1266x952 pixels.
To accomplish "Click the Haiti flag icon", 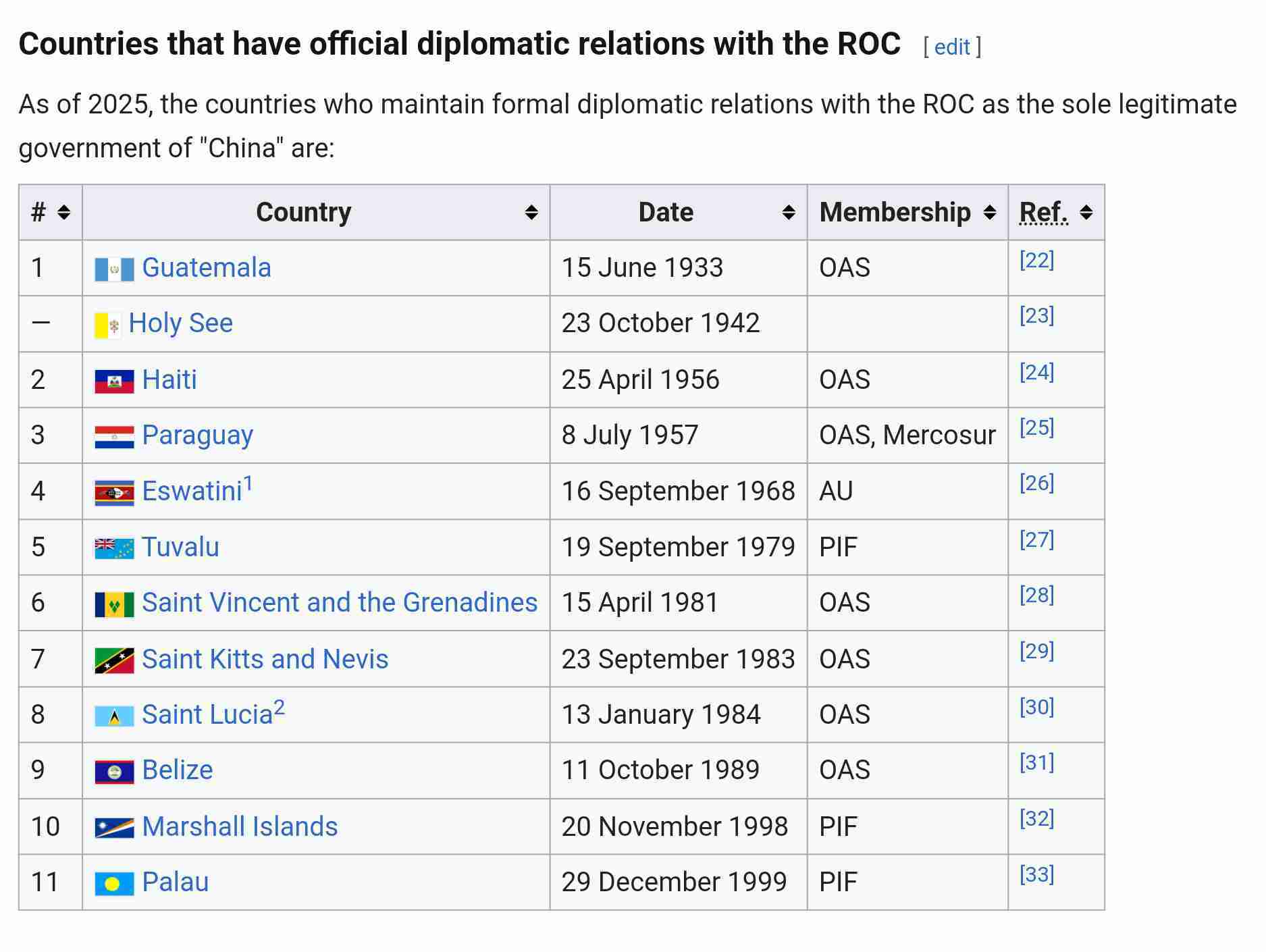I will (x=114, y=381).
